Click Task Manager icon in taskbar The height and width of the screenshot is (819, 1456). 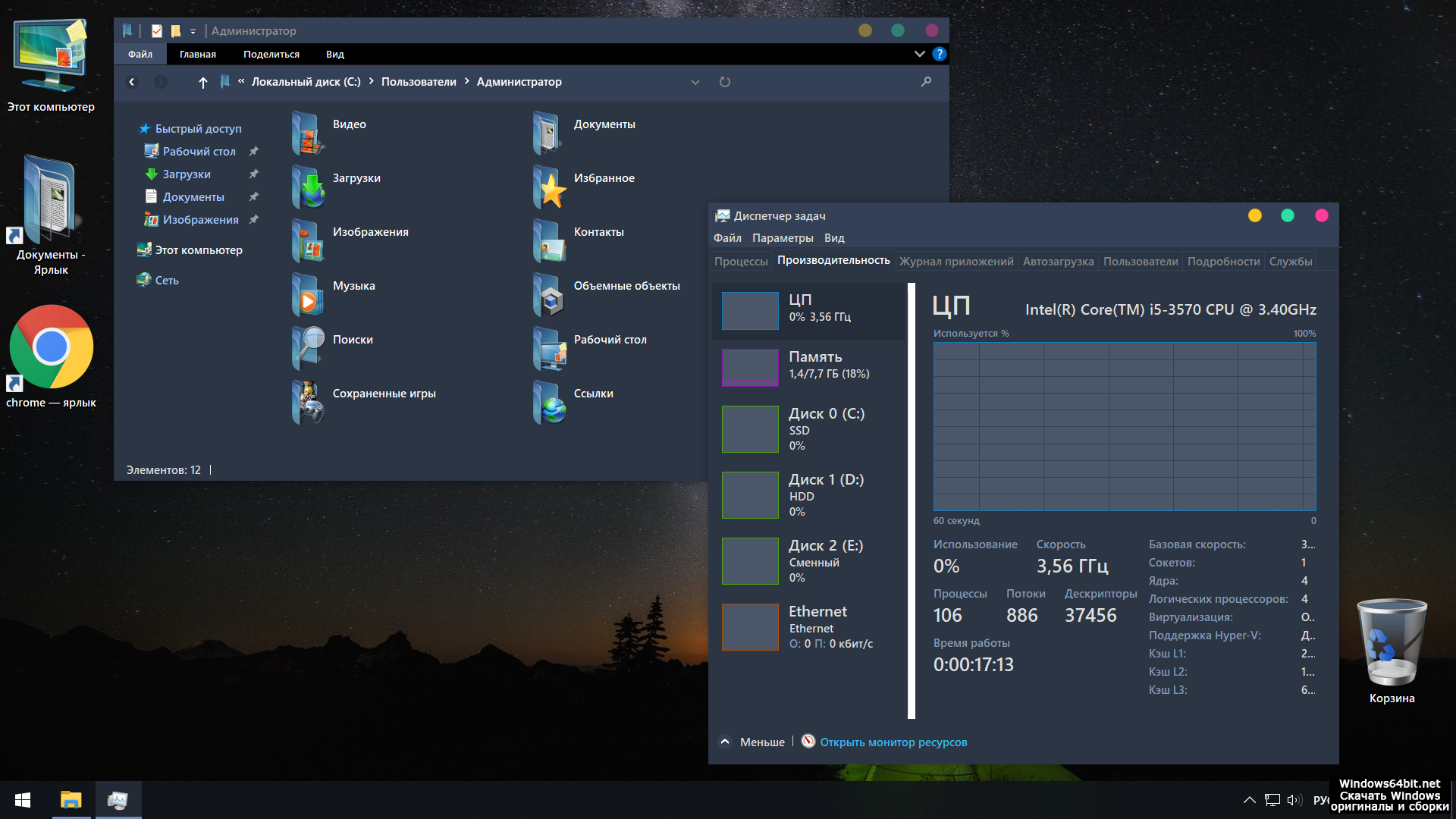[x=118, y=800]
